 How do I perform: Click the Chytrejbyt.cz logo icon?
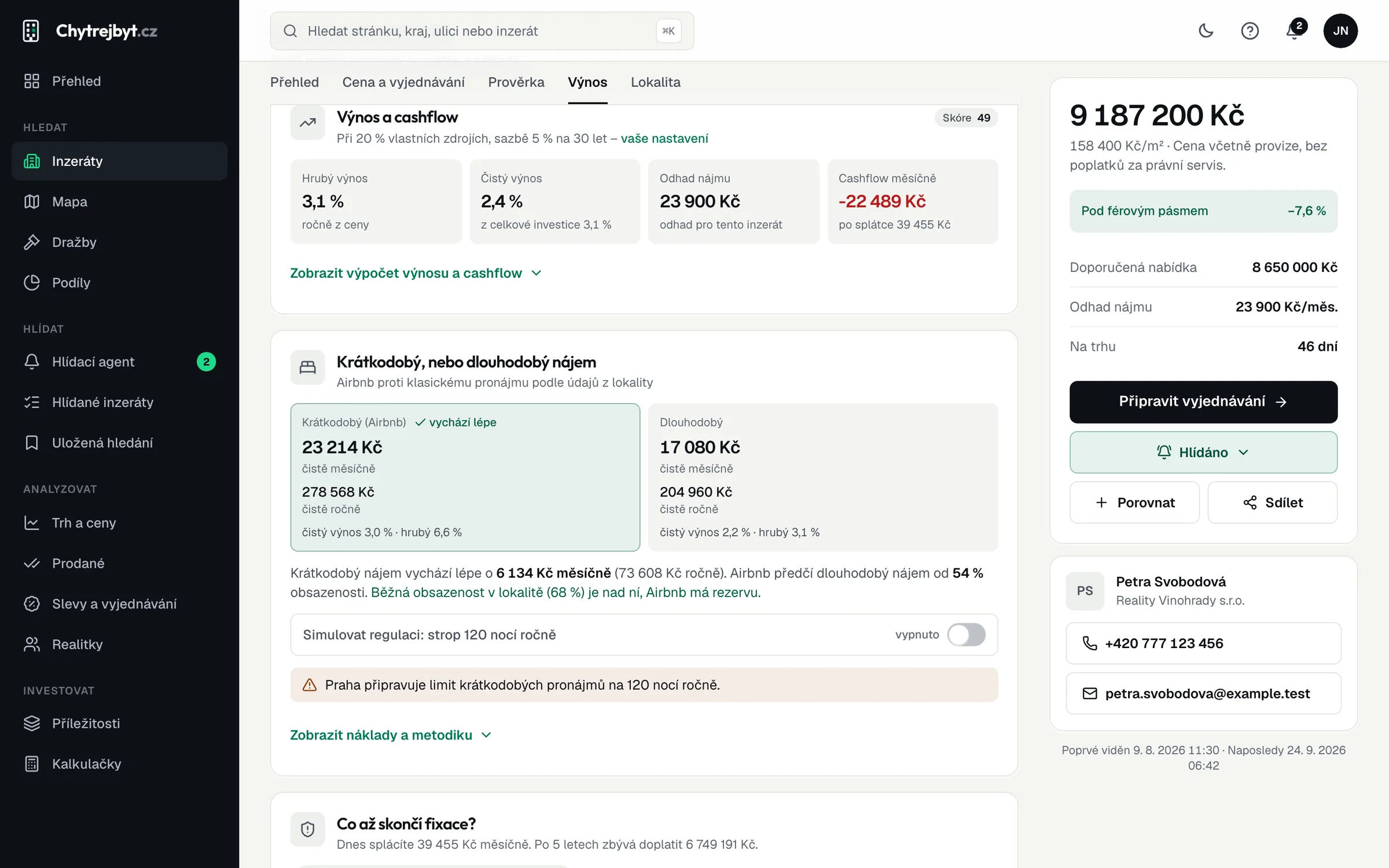[x=31, y=31]
